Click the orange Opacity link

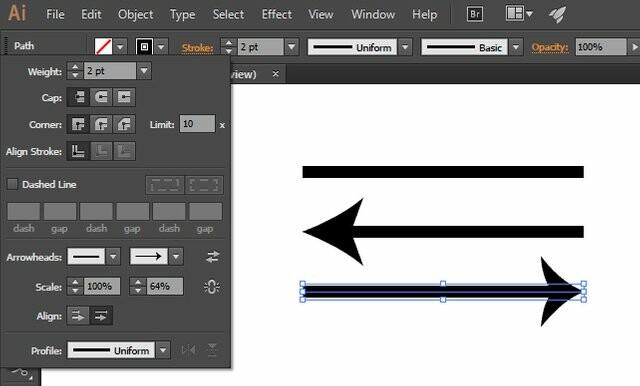(550, 47)
